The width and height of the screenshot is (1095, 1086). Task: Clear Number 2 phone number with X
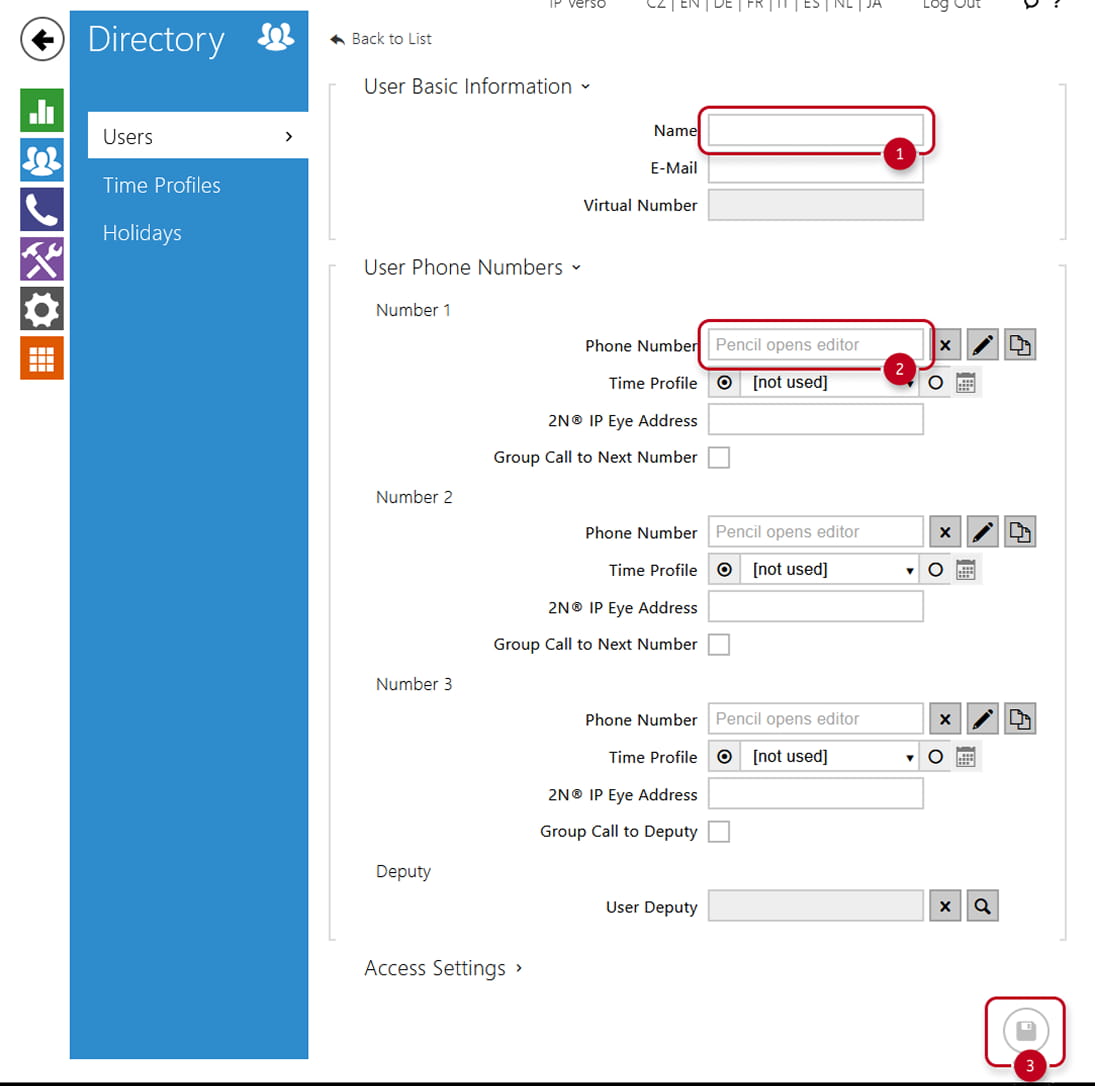tap(945, 532)
